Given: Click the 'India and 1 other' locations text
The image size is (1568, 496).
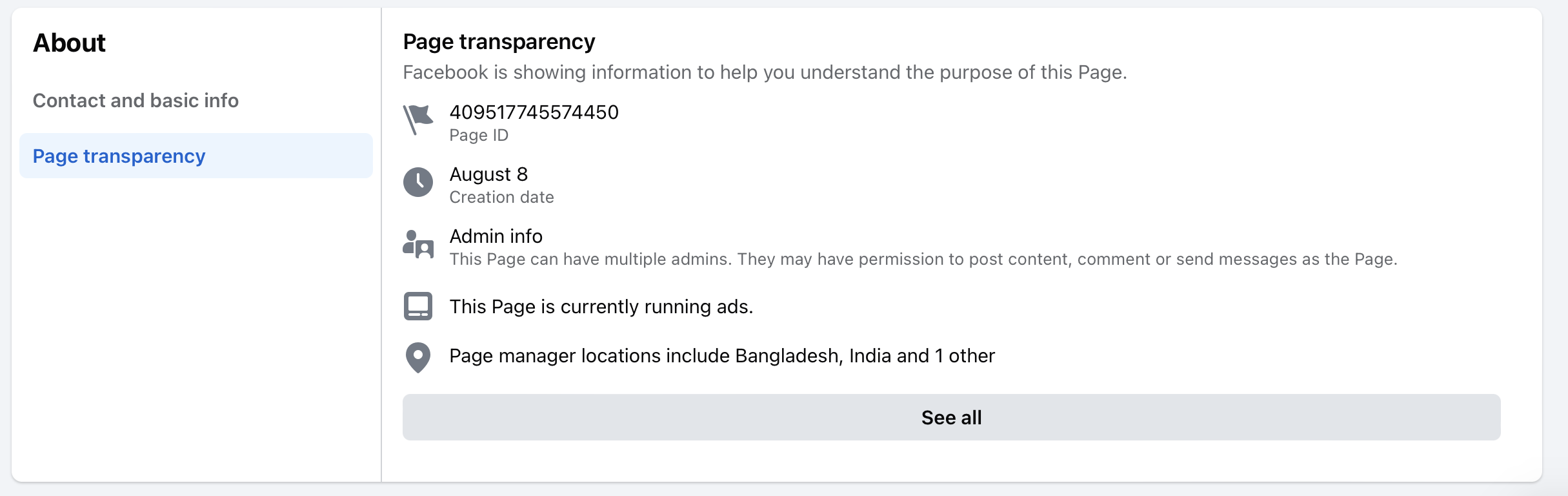Looking at the screenshot, I should pyautogui.click(x=922, y=356).
